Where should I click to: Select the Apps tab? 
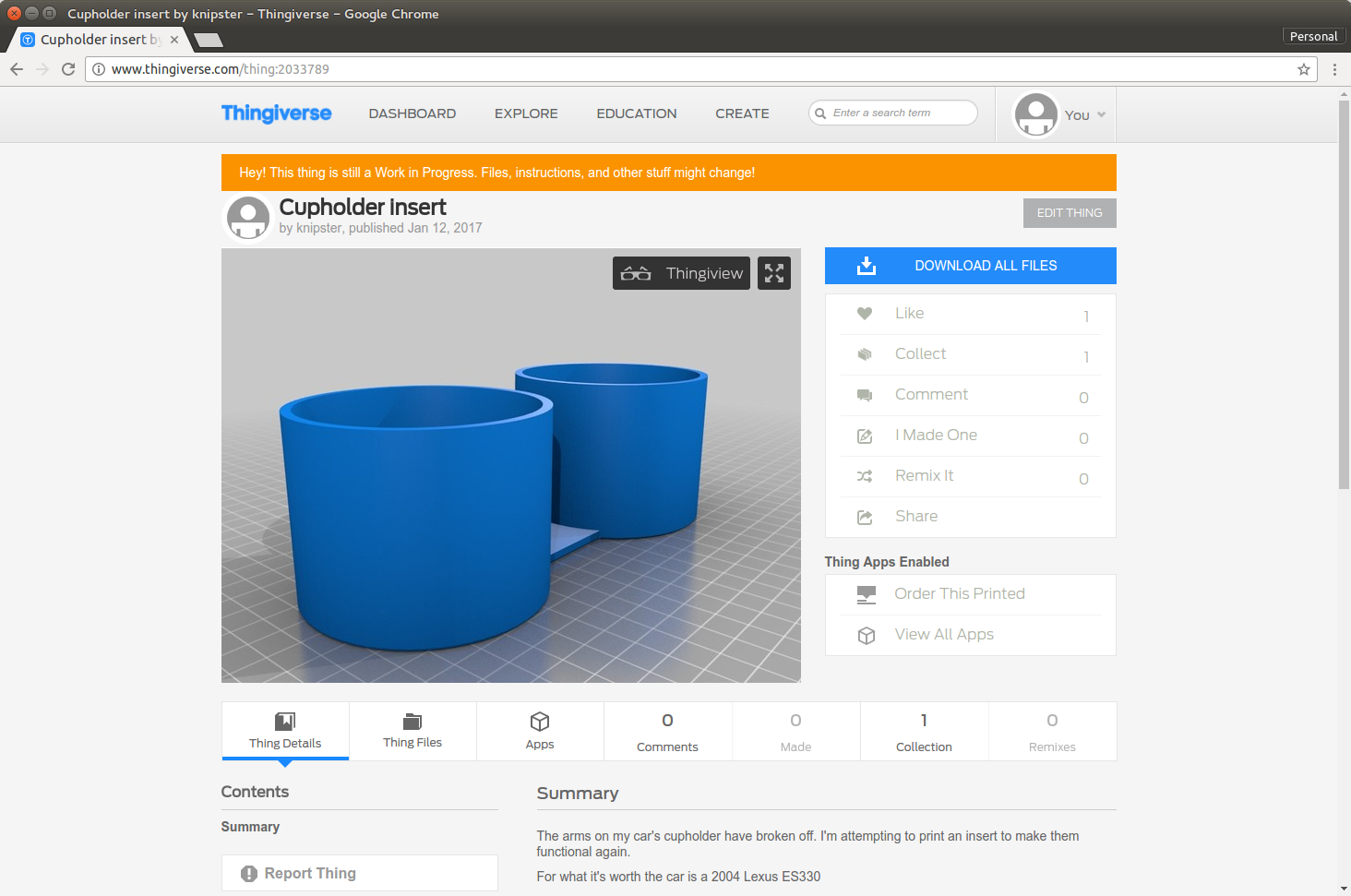(x=540, y=732)
